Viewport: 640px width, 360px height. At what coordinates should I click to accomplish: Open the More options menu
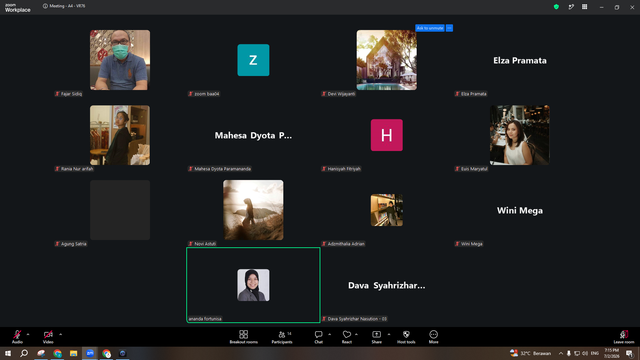tap(433, 337)
